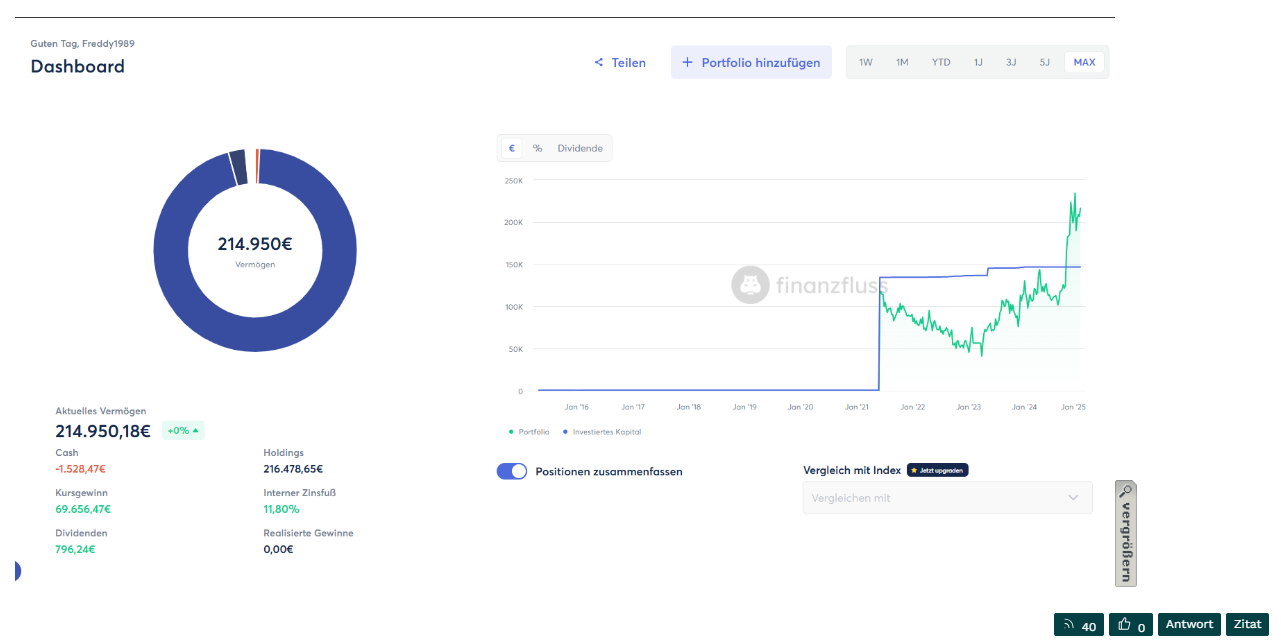
Task: Click the magnifier icon on vergrößern tab
Action: click(1125, 492)
